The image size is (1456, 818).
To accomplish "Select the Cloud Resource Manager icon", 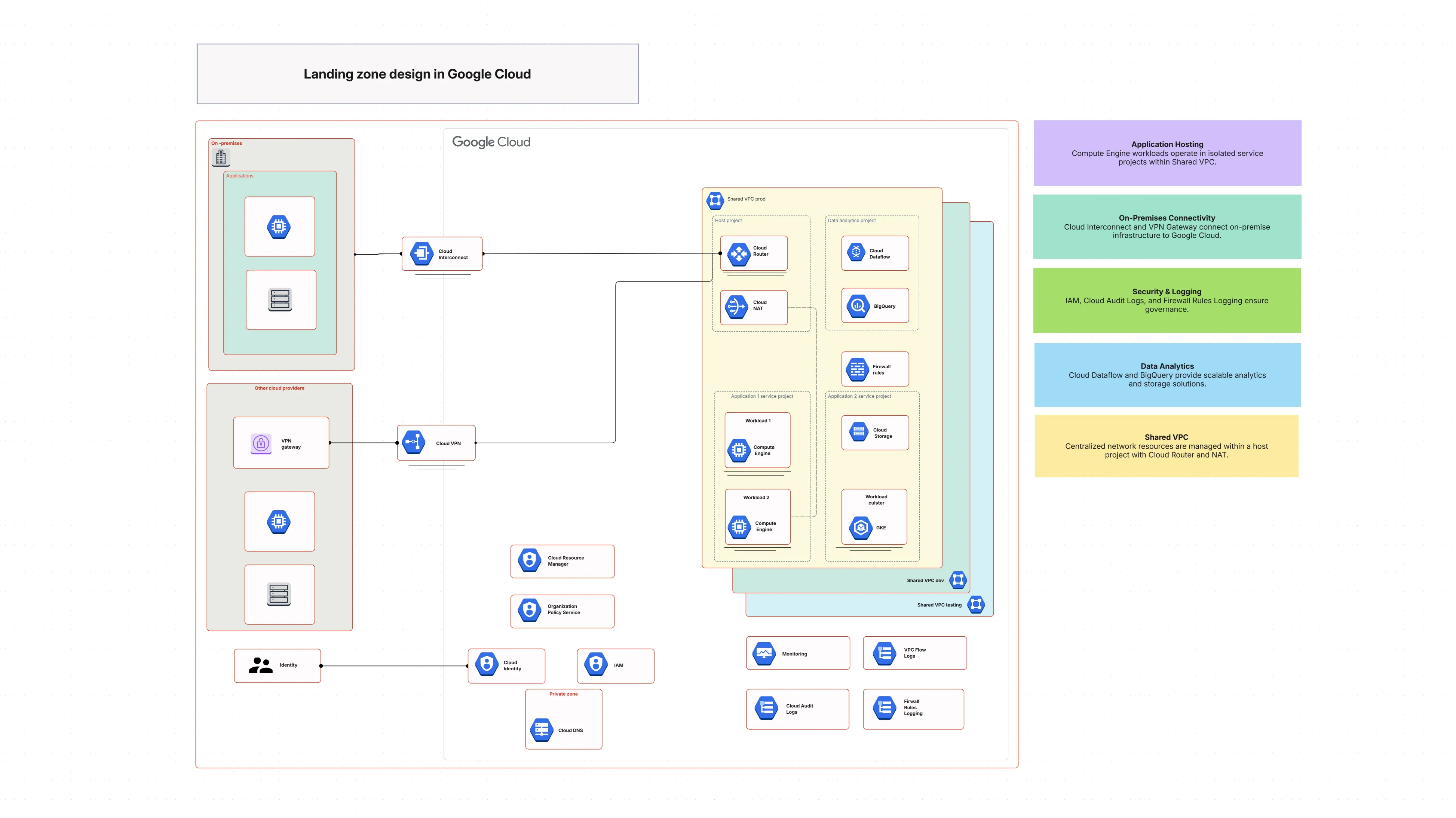I will 530,560.
